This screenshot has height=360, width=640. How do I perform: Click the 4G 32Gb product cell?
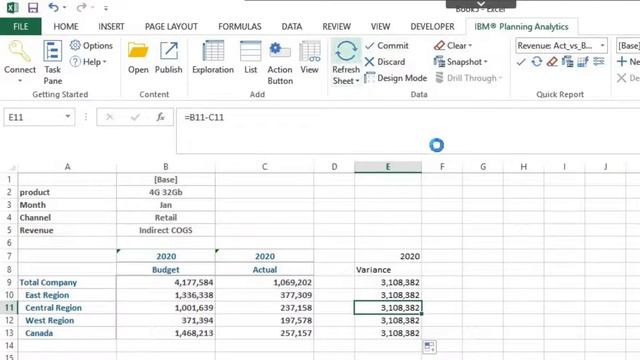tap(166, 192)
